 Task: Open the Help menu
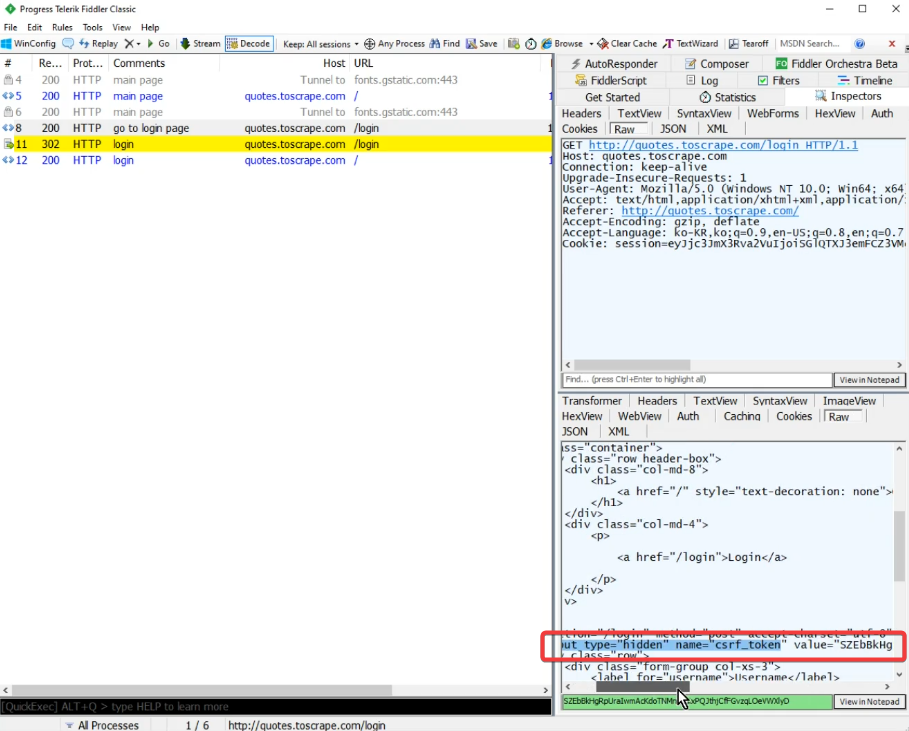150,27
